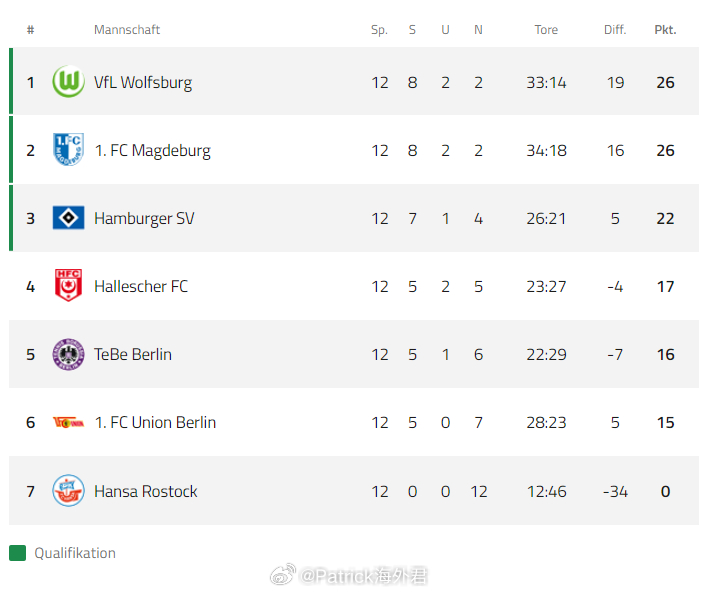
Task: Click the VfL Wolfsburg club logo
Action: pos(68,82)
